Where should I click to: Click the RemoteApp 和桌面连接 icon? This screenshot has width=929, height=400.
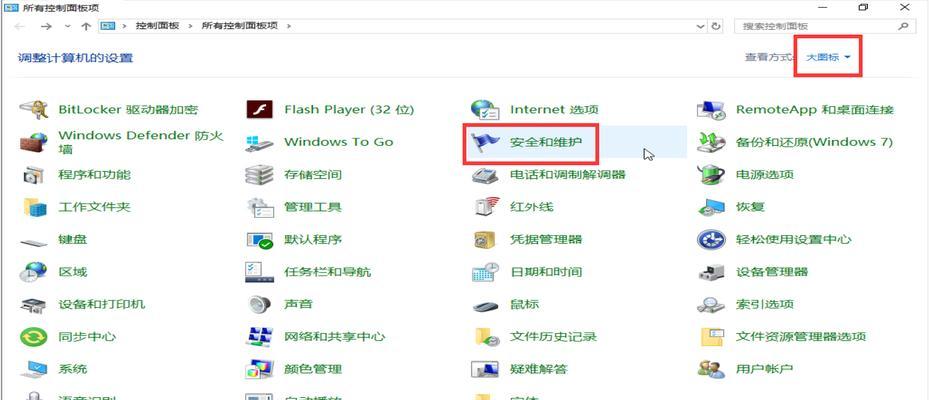[x=711, y=110]
